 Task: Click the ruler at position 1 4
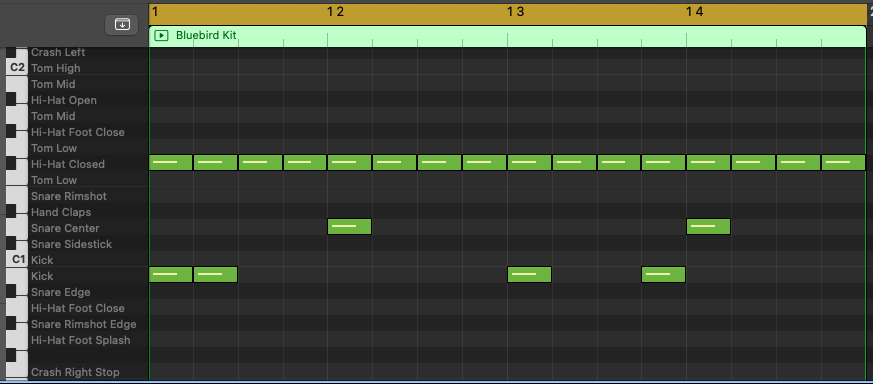click(694, 12)
